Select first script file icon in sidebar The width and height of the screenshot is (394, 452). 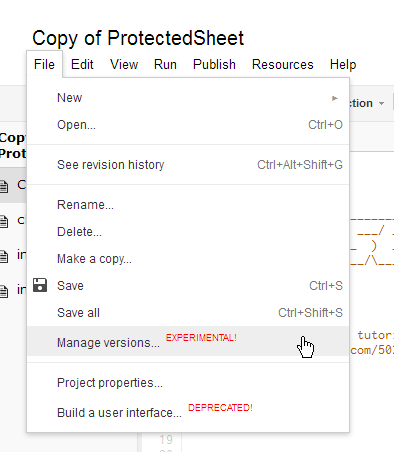(4, 186)
